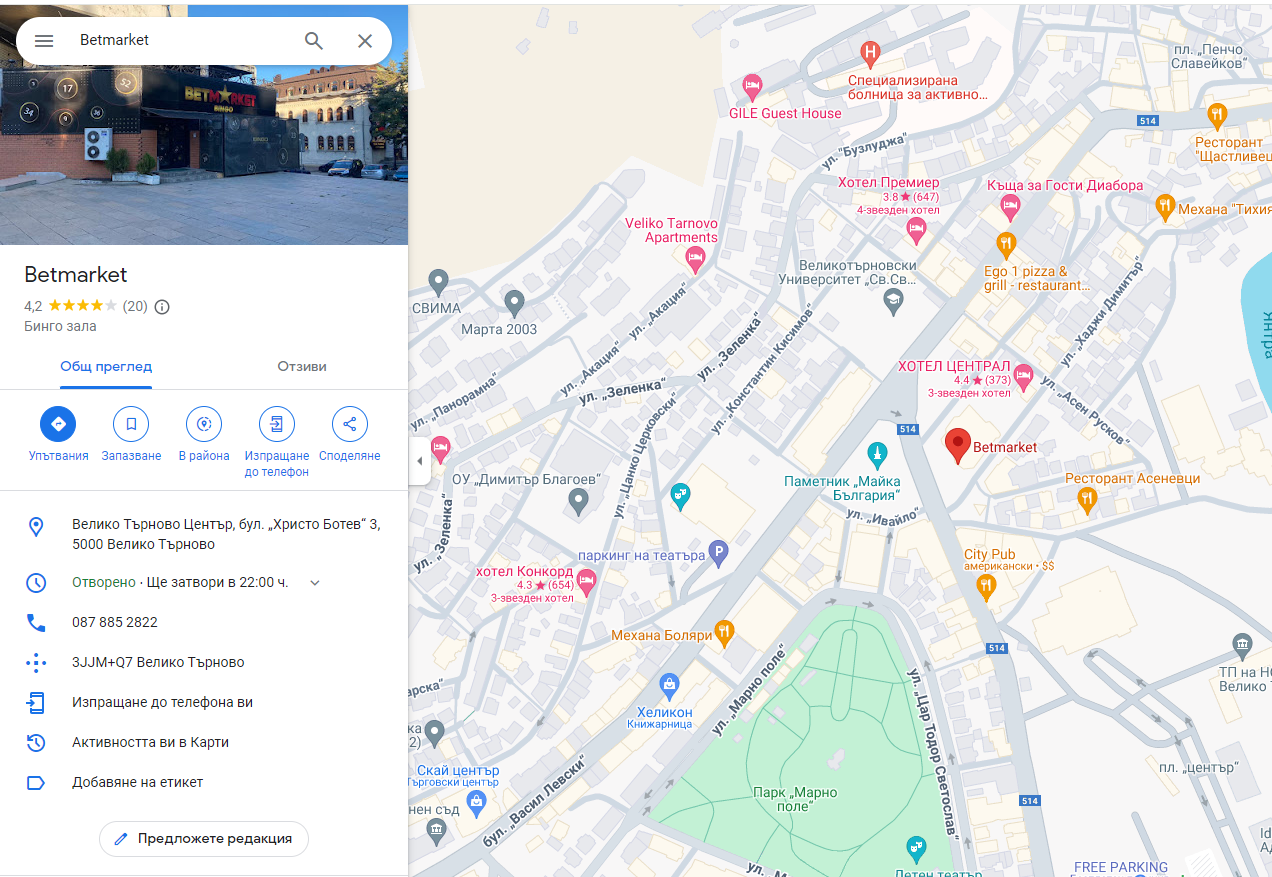The height and width of the screenshot is (877, 1272).
Task: Save place with Запазване bookmark icon
Action: click(131, 424)
